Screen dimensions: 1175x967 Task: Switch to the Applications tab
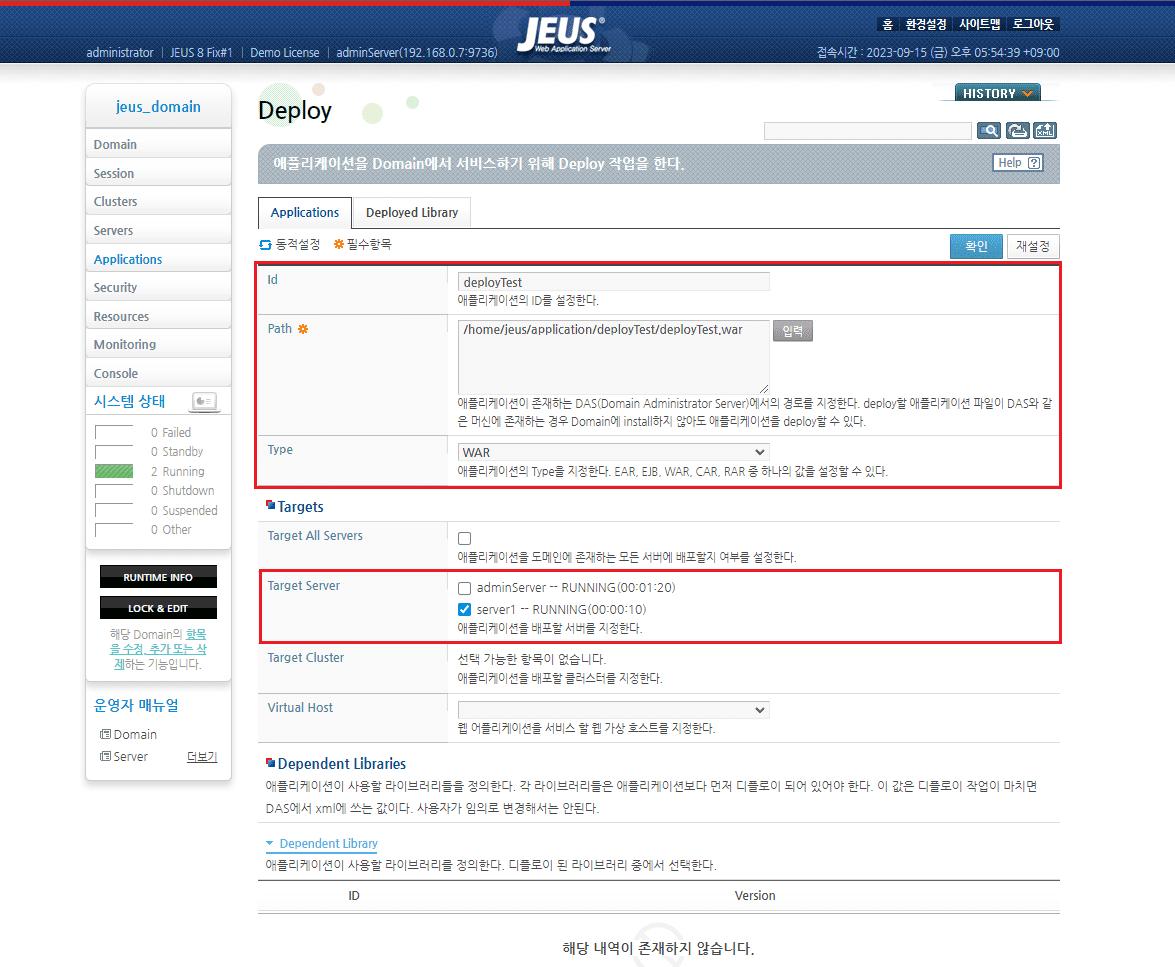point(304,213)
